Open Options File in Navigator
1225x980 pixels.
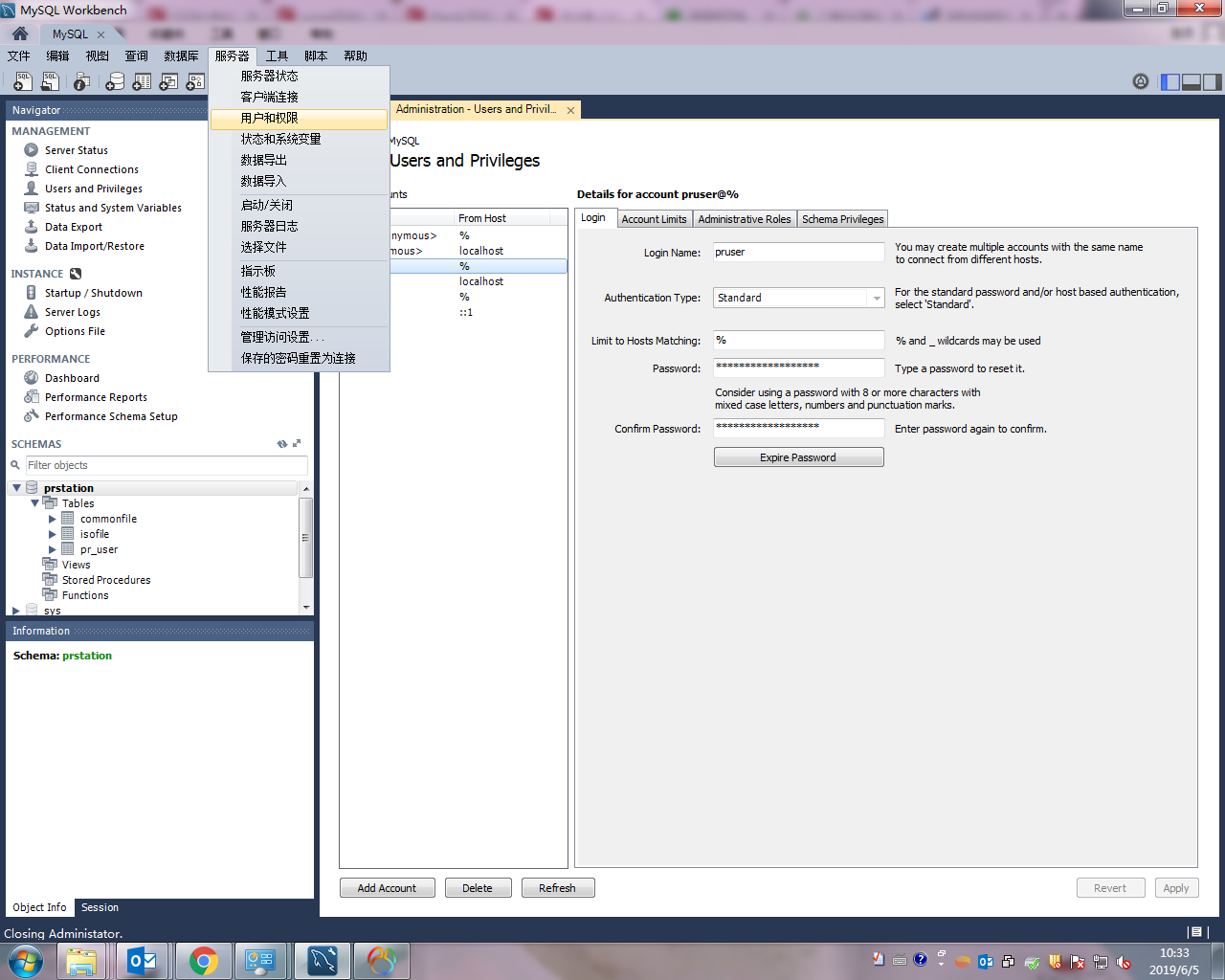(75, 331)
